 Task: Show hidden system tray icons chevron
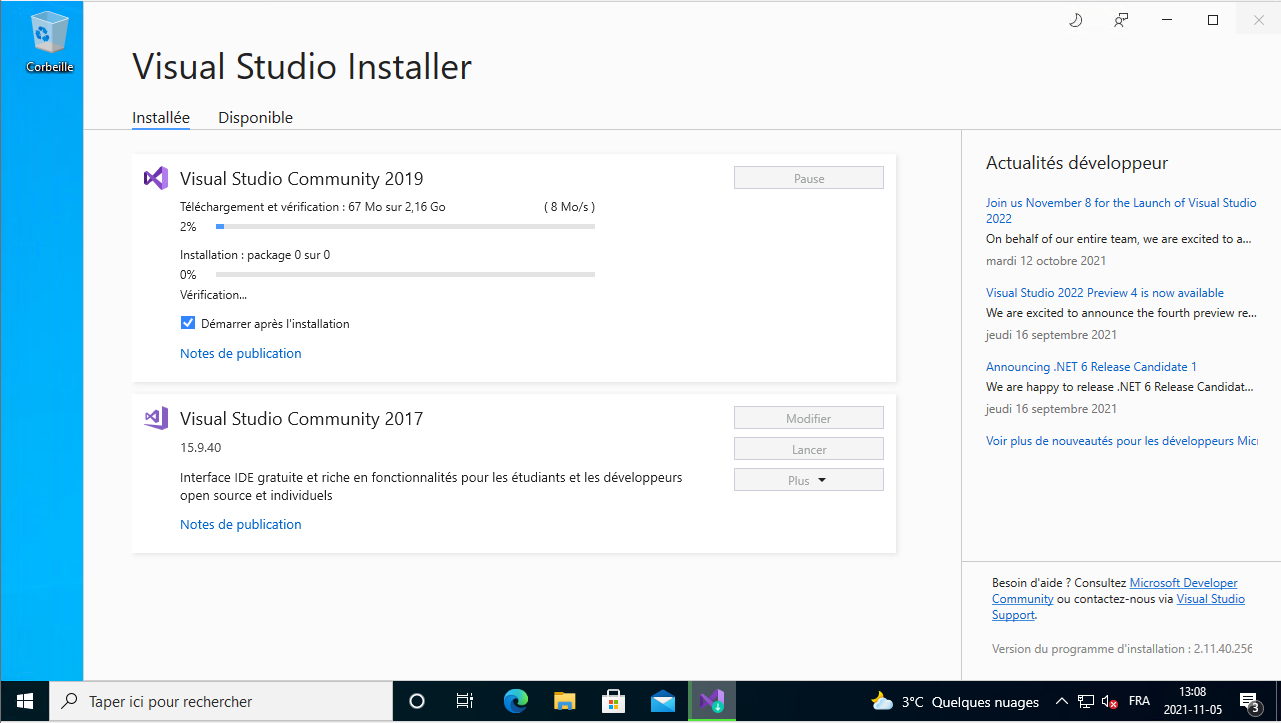point(1061,701)
